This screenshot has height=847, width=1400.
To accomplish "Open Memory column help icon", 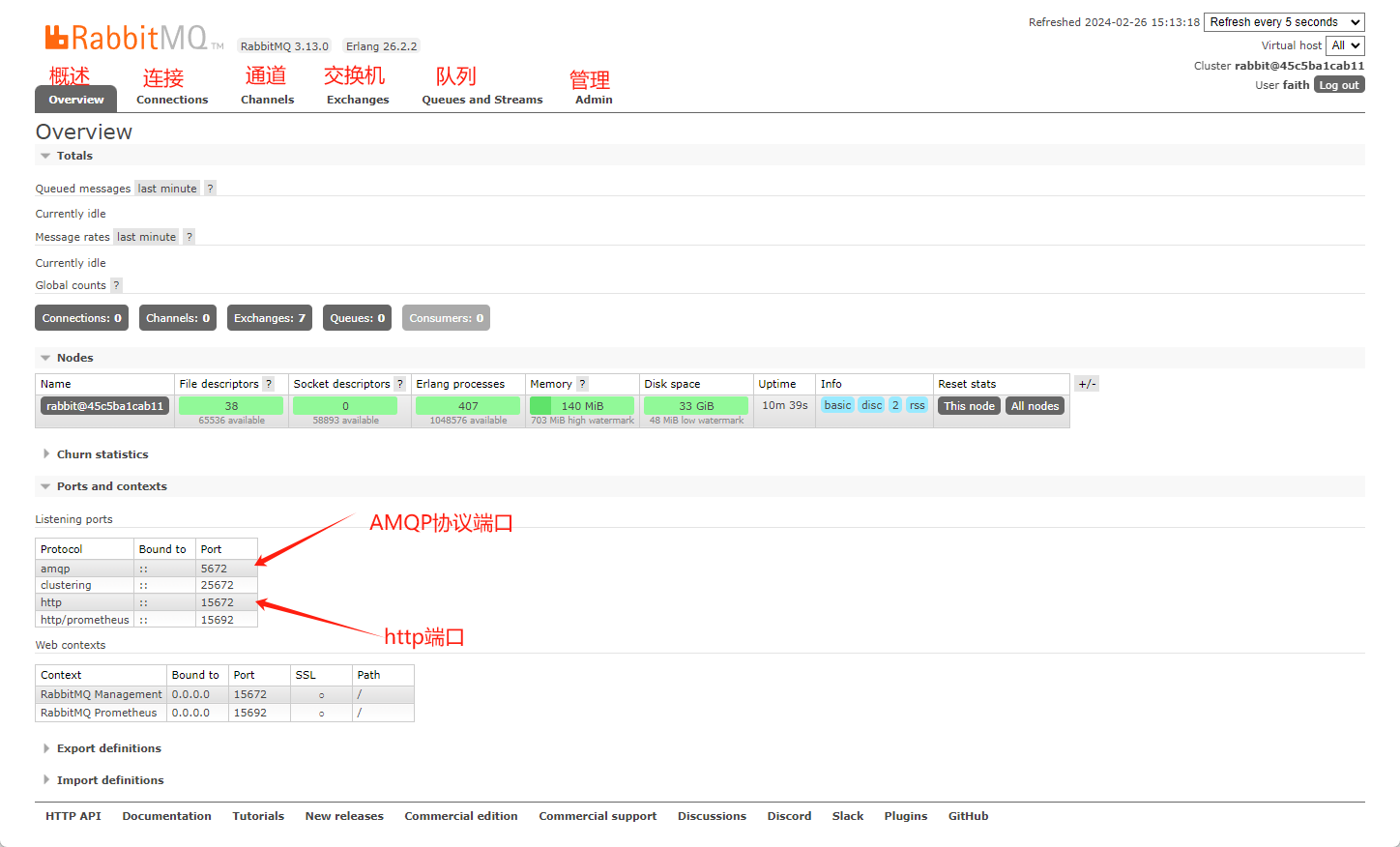I will pos(582,384).
